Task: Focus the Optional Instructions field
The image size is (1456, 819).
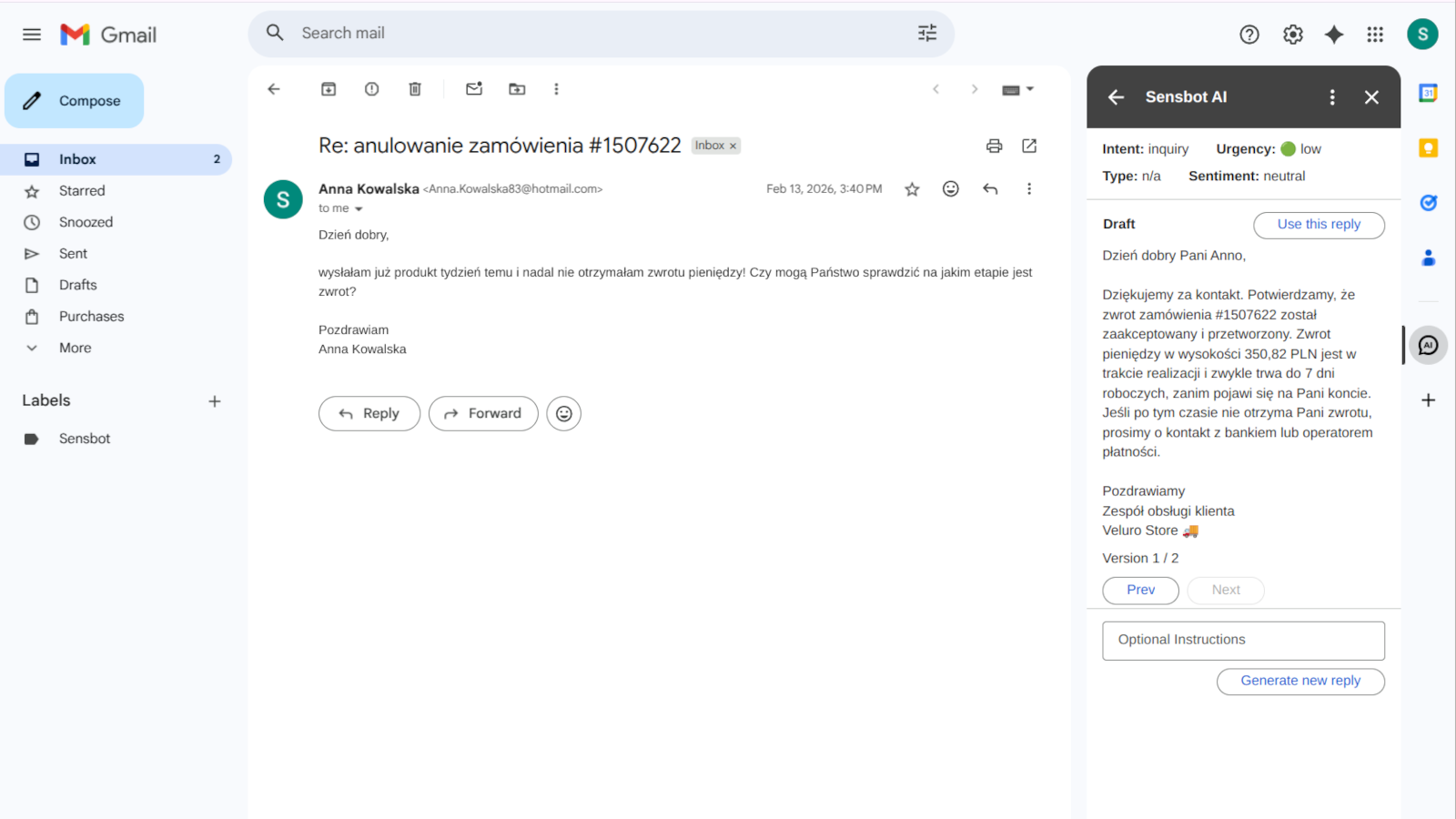Action: coord(1244,641)
